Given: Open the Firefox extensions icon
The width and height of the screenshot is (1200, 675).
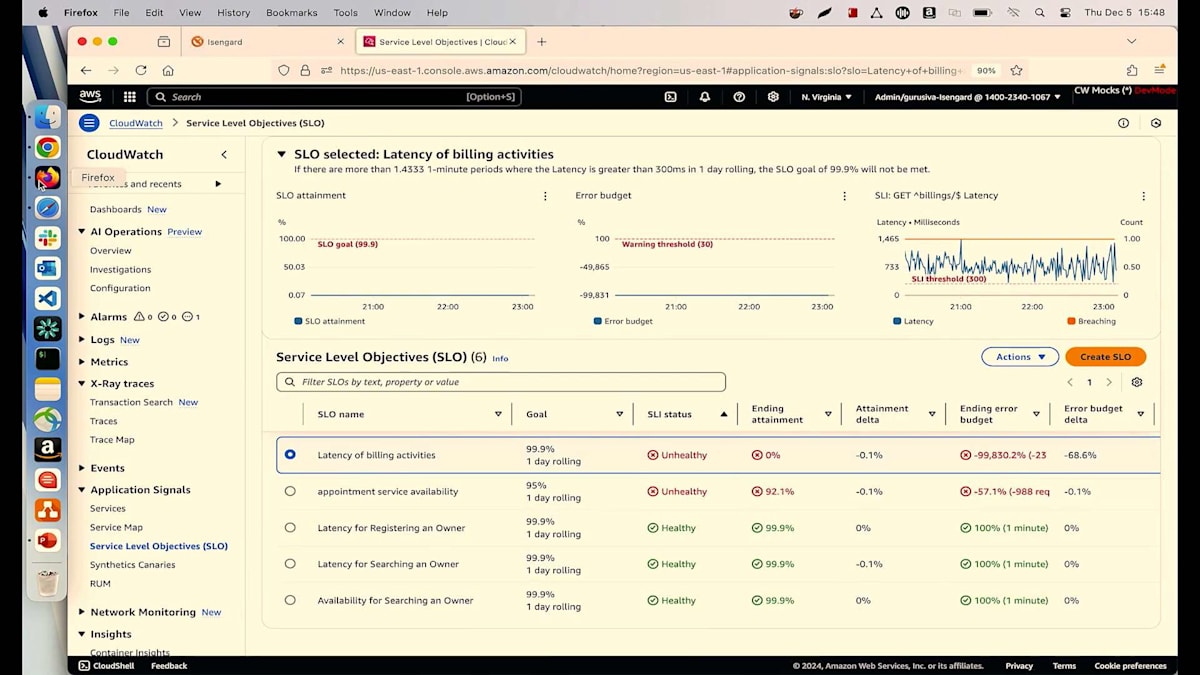Looking at the screenshot, I should (1132, 70).
